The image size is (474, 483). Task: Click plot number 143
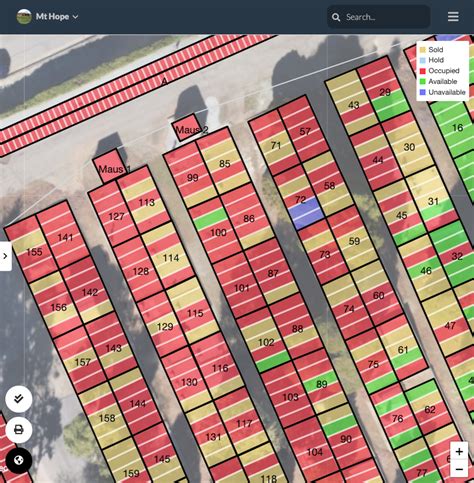[x=113, y=348]
